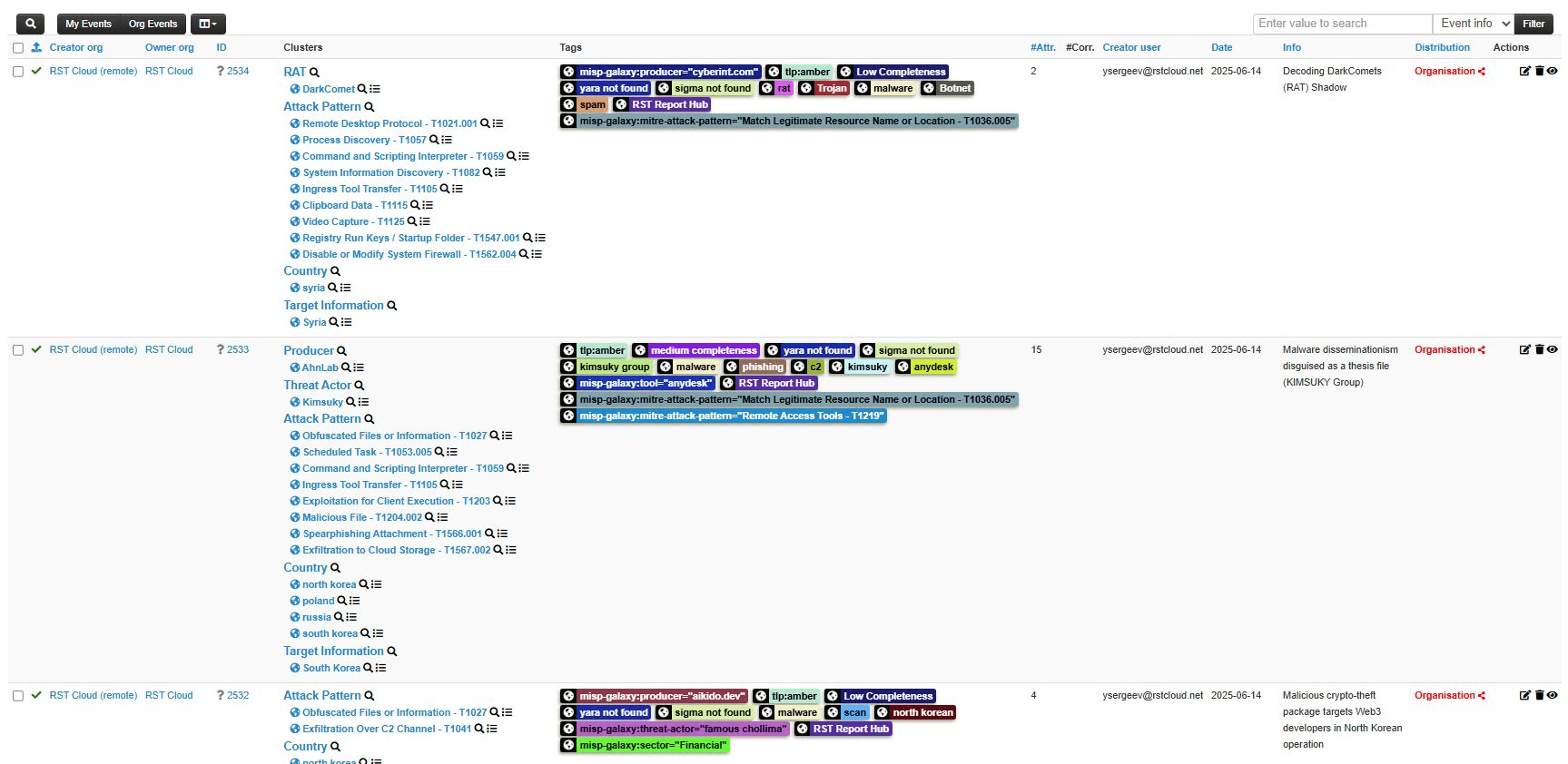
Task: Click the phishing tag
Action: tap(762, 367)
